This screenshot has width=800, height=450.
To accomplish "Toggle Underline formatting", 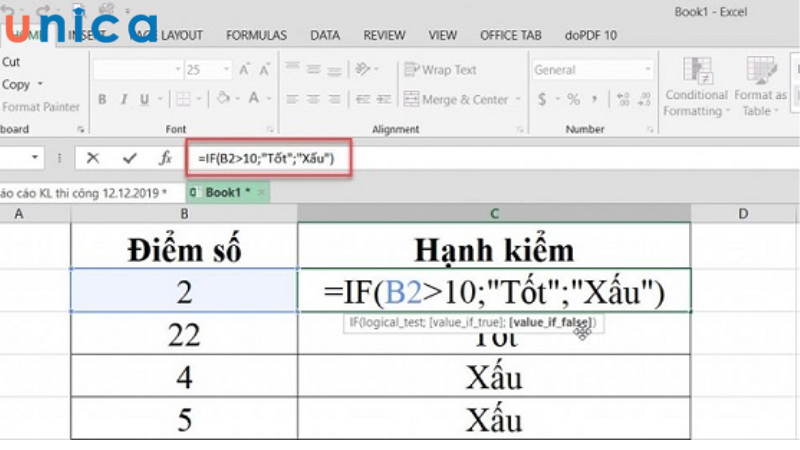I will pos(144,99).
